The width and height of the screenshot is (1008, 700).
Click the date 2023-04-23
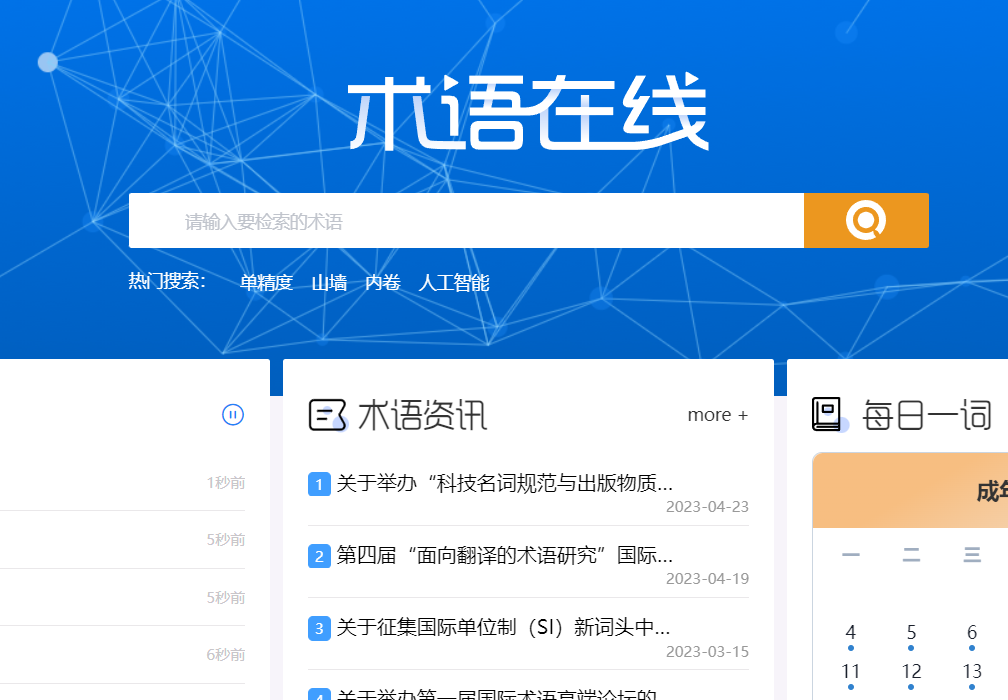[x=707, y=507]
